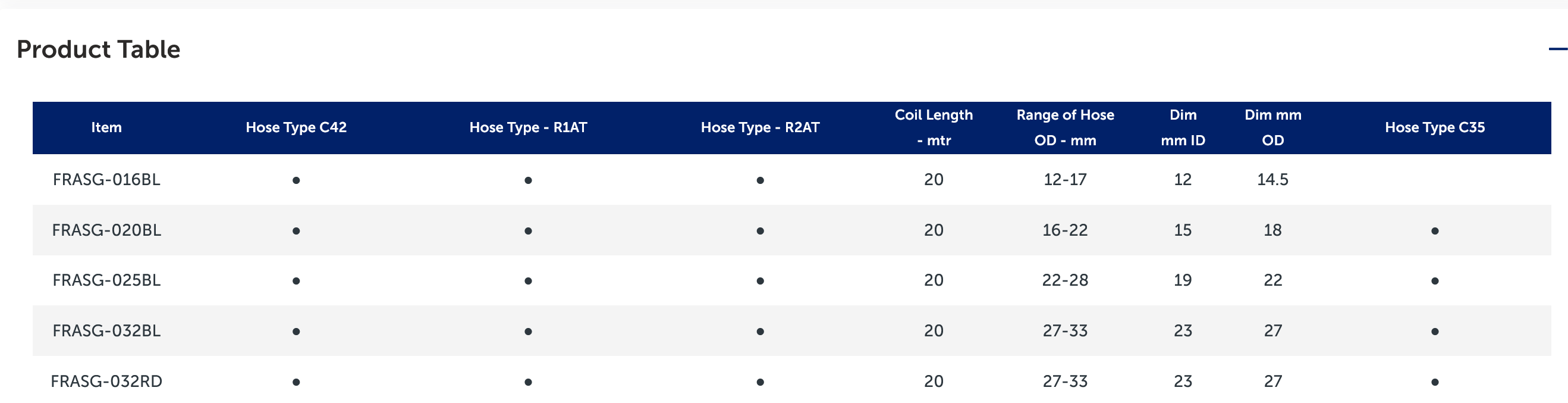This screenshot has height=403, width=1568.
Task: Click the Hose Type - R2AT header
Action: [760, 127]
